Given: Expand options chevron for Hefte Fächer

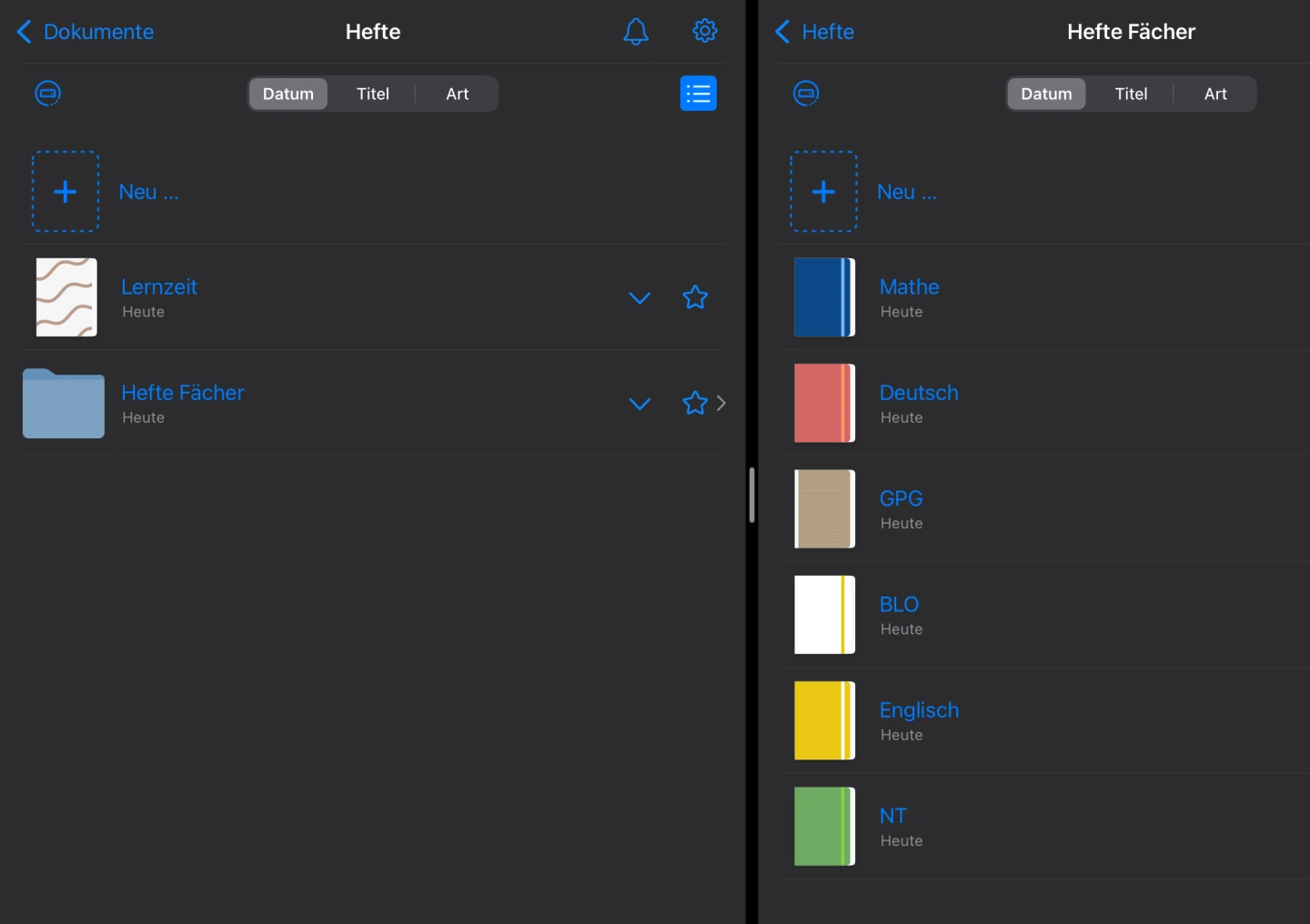Looking at the screenshot, I should click(x=640, y=403).
